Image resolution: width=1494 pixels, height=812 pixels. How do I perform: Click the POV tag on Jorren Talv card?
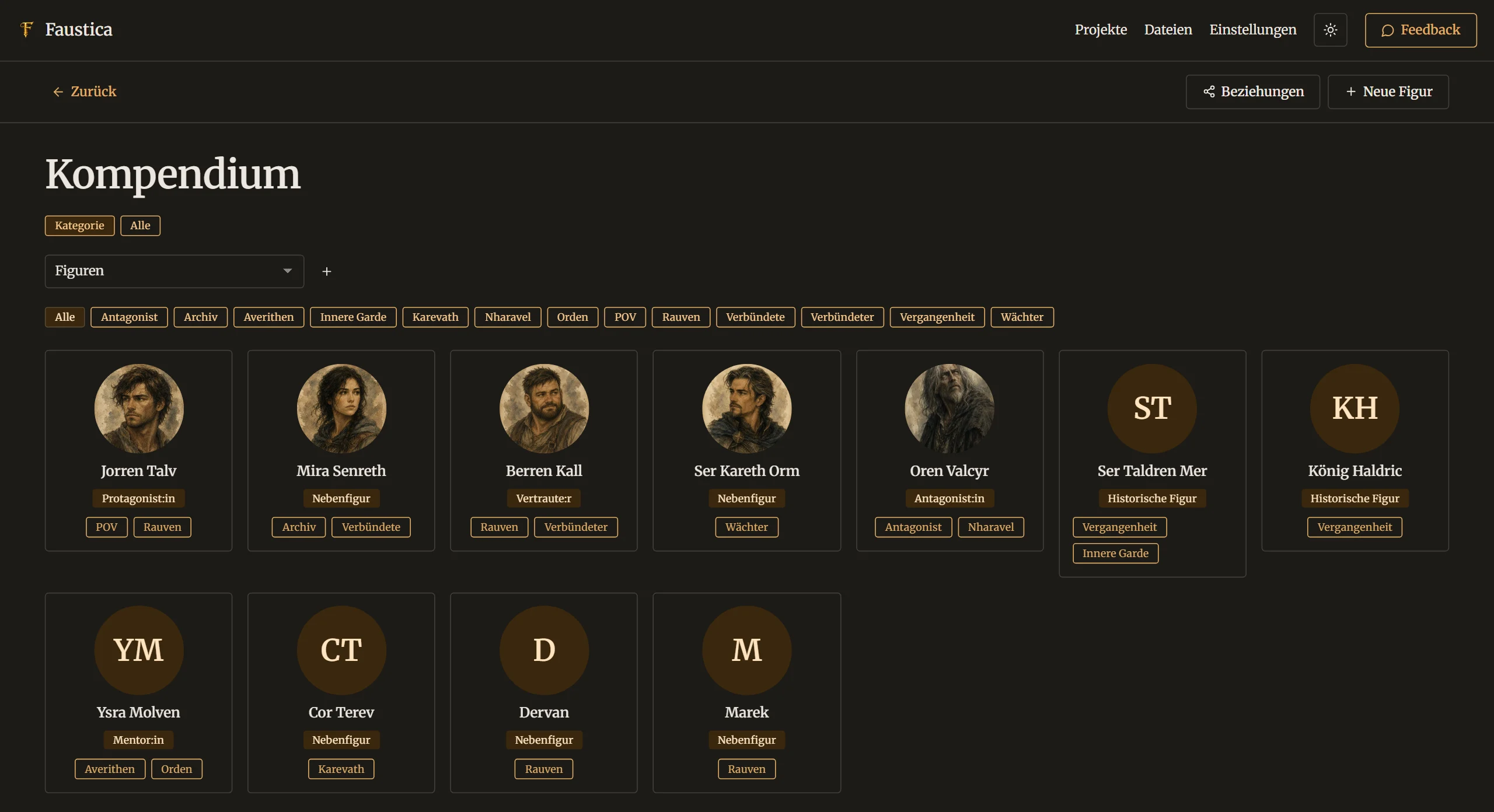tap(106, 527)
